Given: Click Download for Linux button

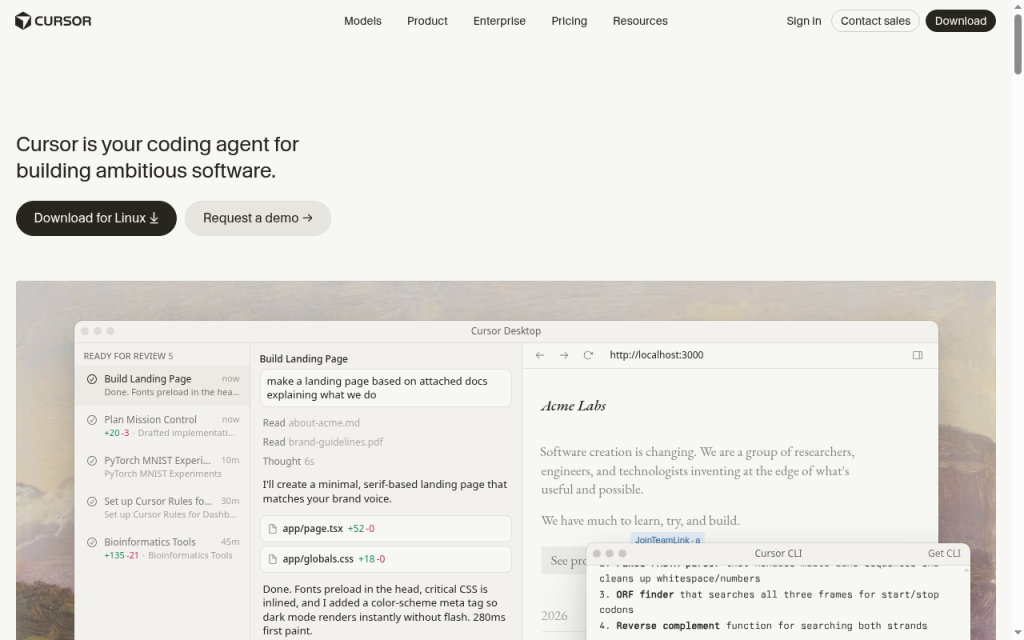Looking at the screenshot, I should pos(96,218).
